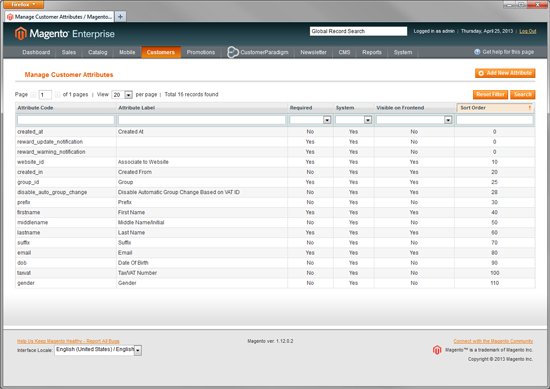Open the Dashboard menu
The height and width of the screenshot is (389, 550).
click(36, 52)
